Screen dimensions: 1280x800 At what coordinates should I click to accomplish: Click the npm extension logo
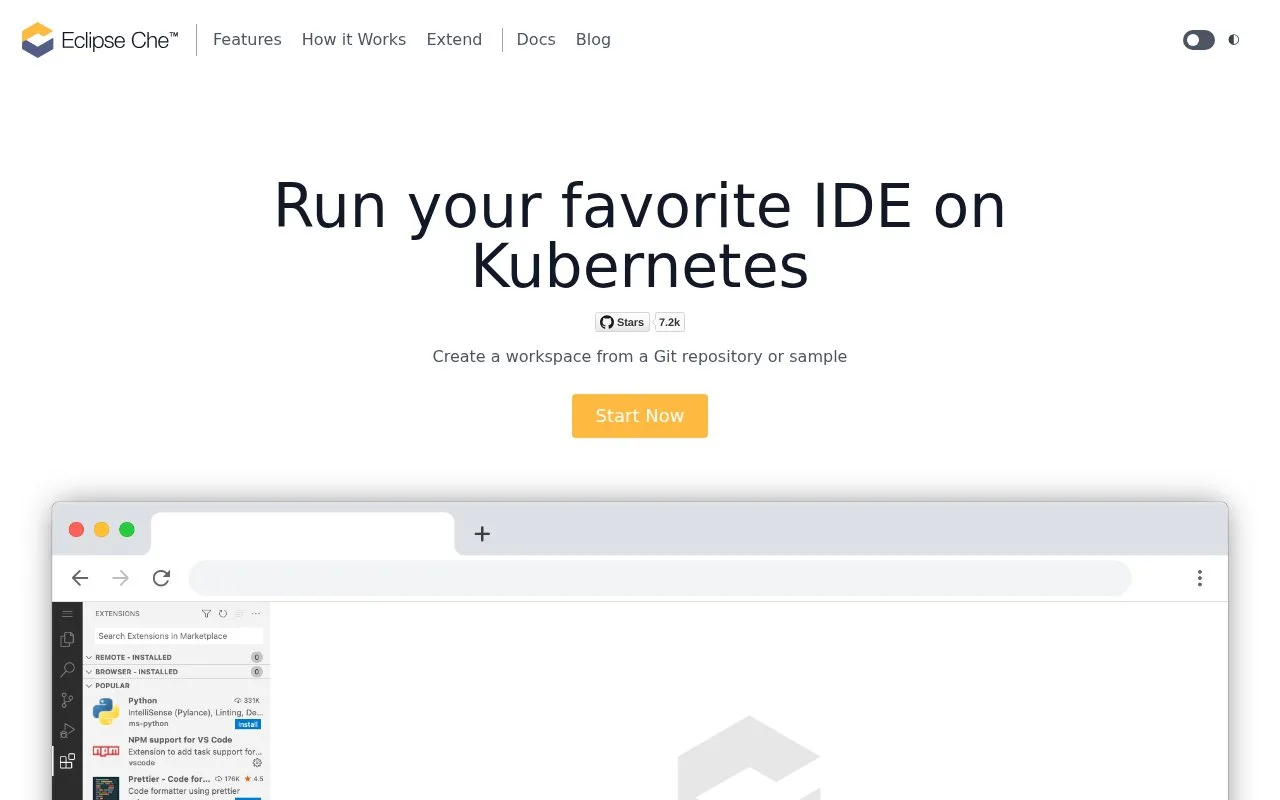pos(106,750)
